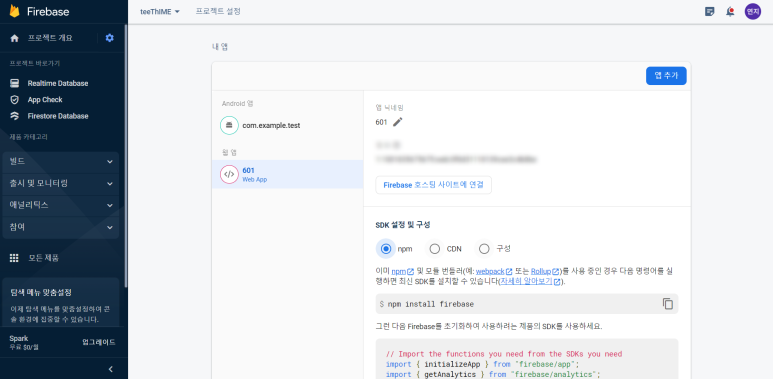Click the Android app icon for com.example.test
Image resolution: width=773 pixels, height=379 pixels.
[x=229, y=125]
